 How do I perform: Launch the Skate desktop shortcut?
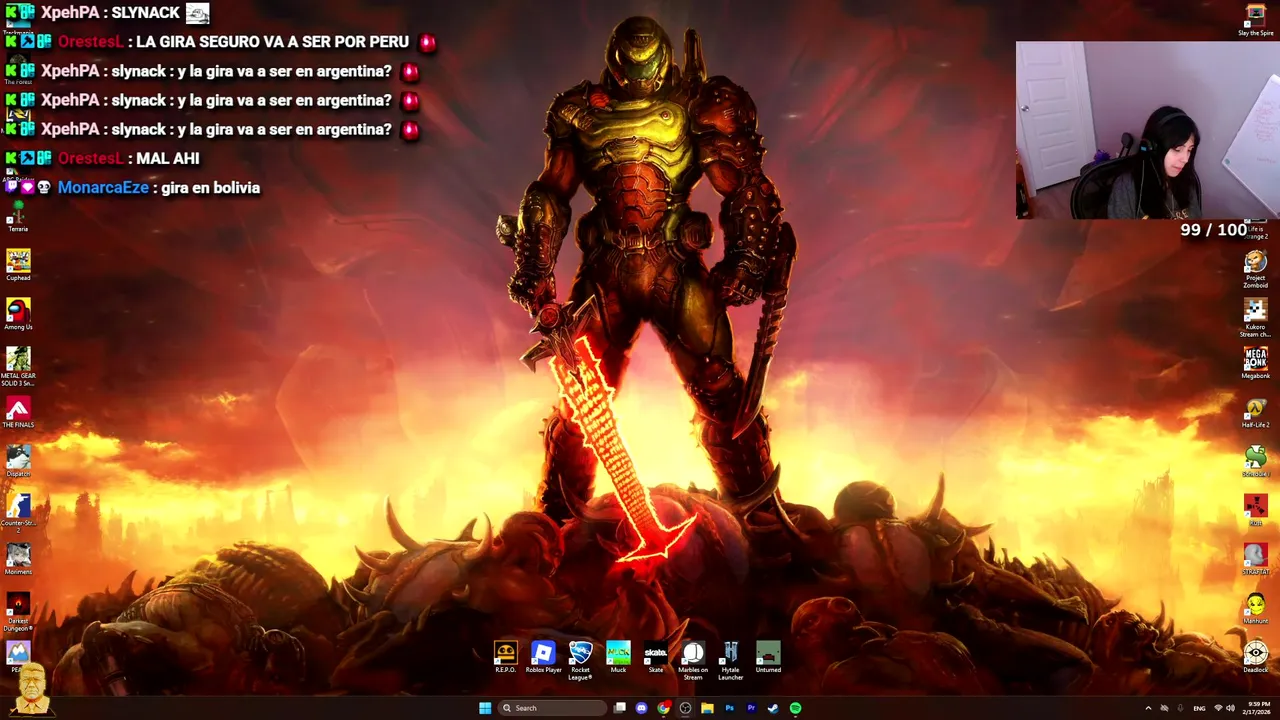click(x=656, y=657)
